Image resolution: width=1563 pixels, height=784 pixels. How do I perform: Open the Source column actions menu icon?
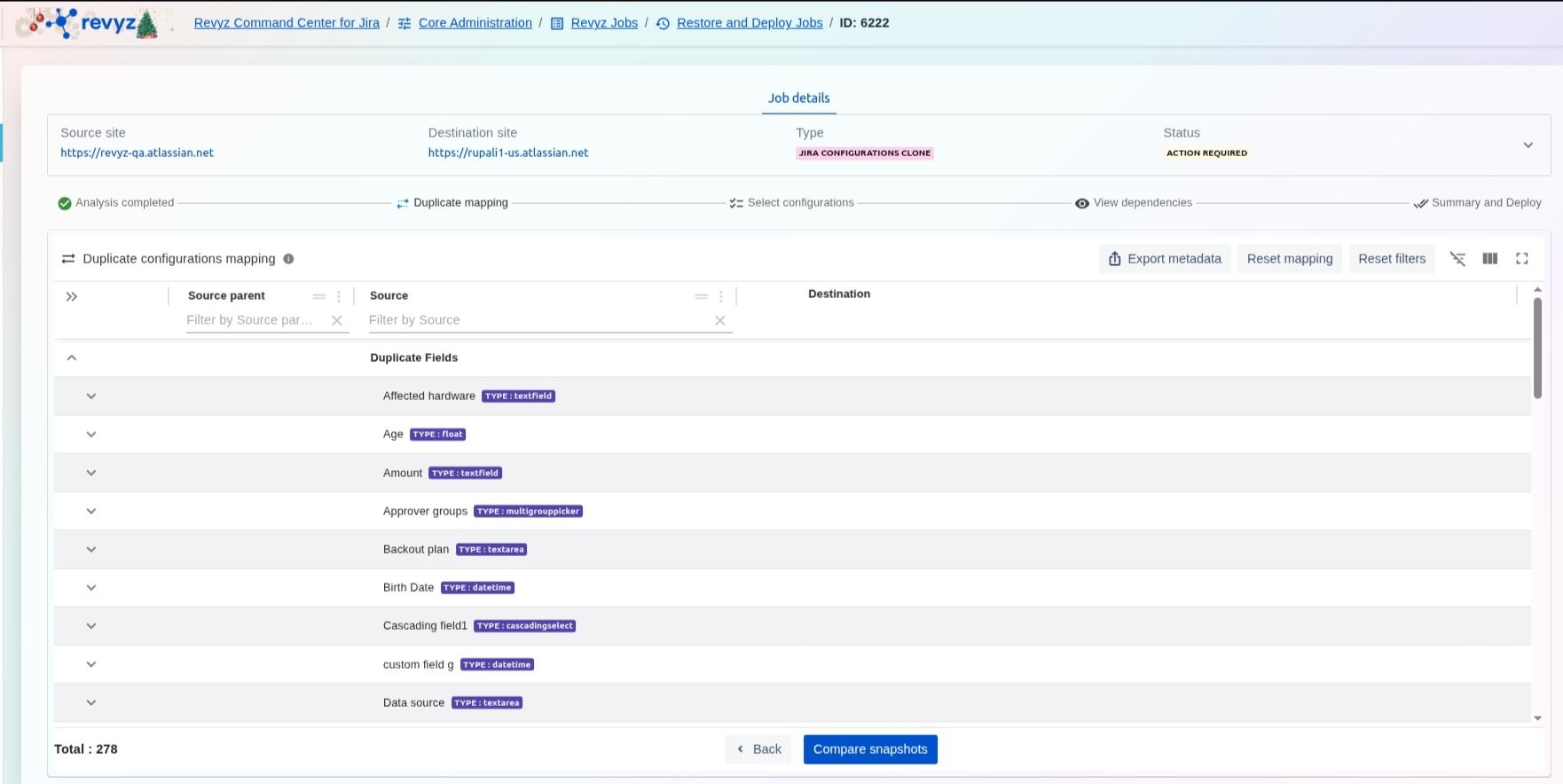tap(721, 296)
